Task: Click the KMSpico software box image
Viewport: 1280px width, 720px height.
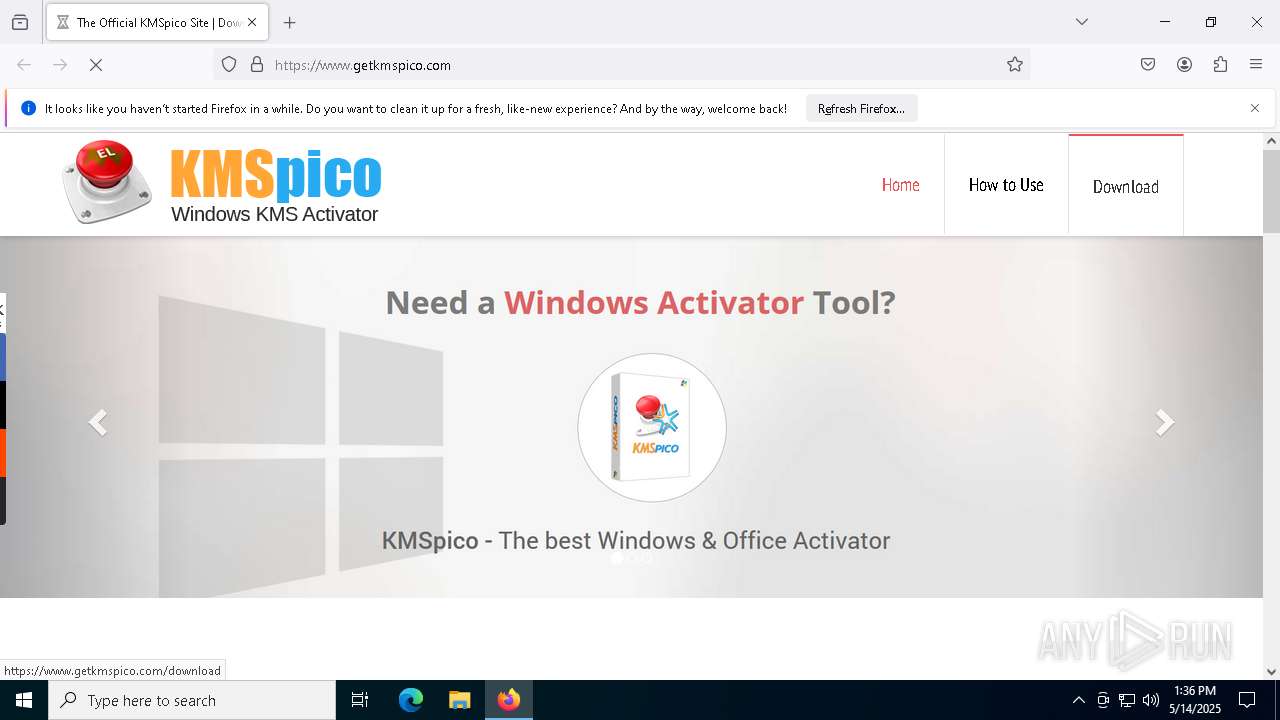Action: tap(652, 427)
